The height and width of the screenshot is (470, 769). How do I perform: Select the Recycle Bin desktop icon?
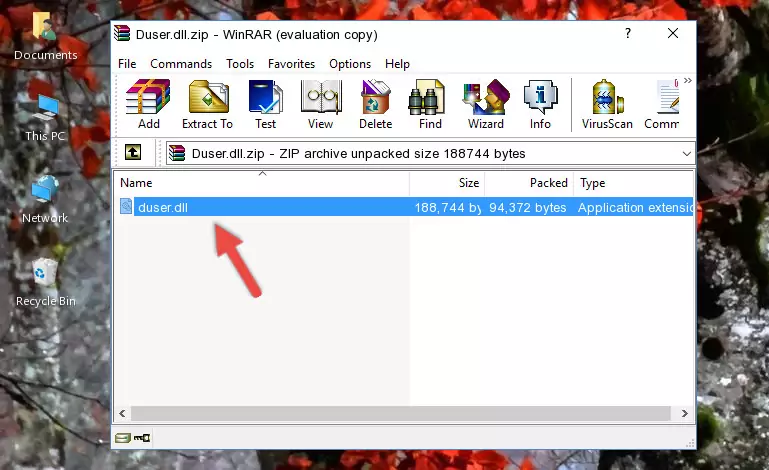(46, 283)
